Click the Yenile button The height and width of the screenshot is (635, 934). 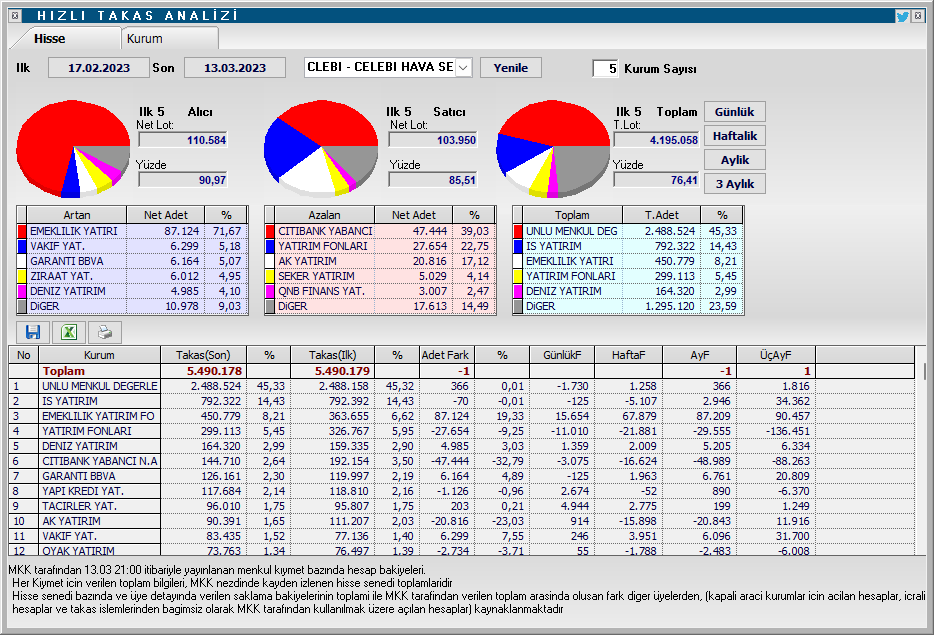click(x=510, y=67)
